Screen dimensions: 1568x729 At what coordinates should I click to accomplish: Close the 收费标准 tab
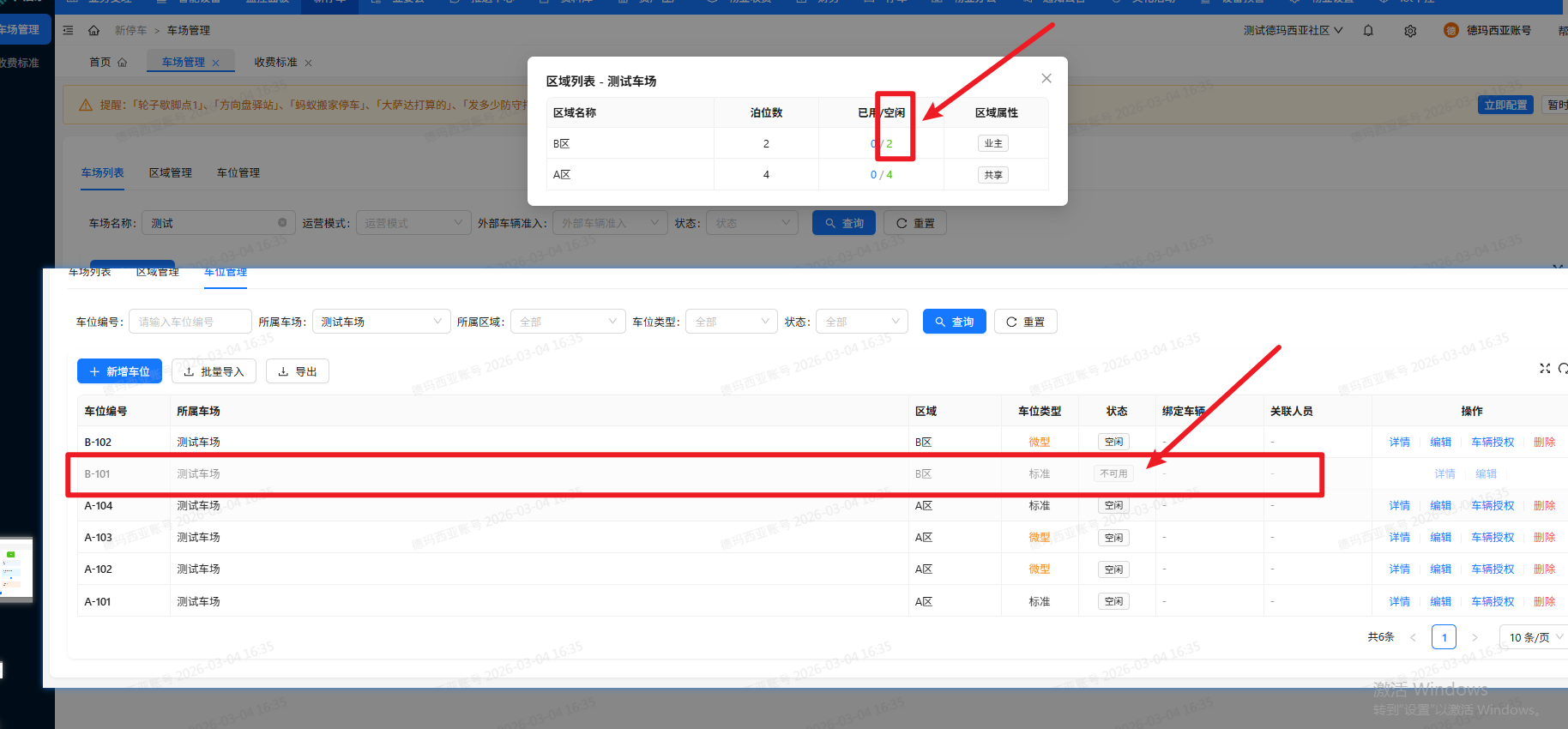coord(308,63)
